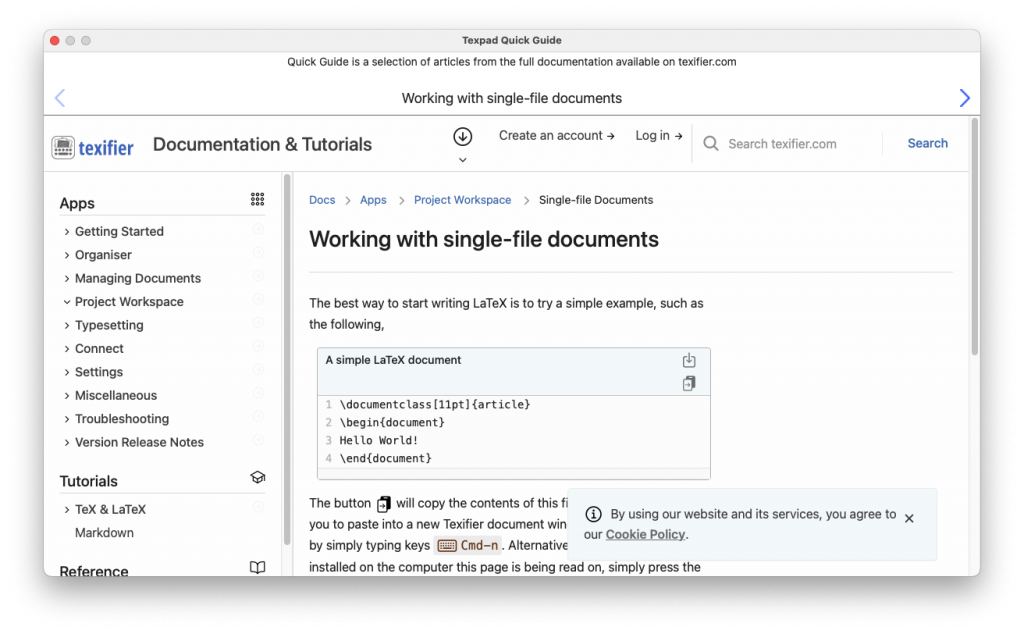Click the 'A simple LaTeX document' snippet title
The height and width of the screenshot is (634, 1024).
coord(393,360)
